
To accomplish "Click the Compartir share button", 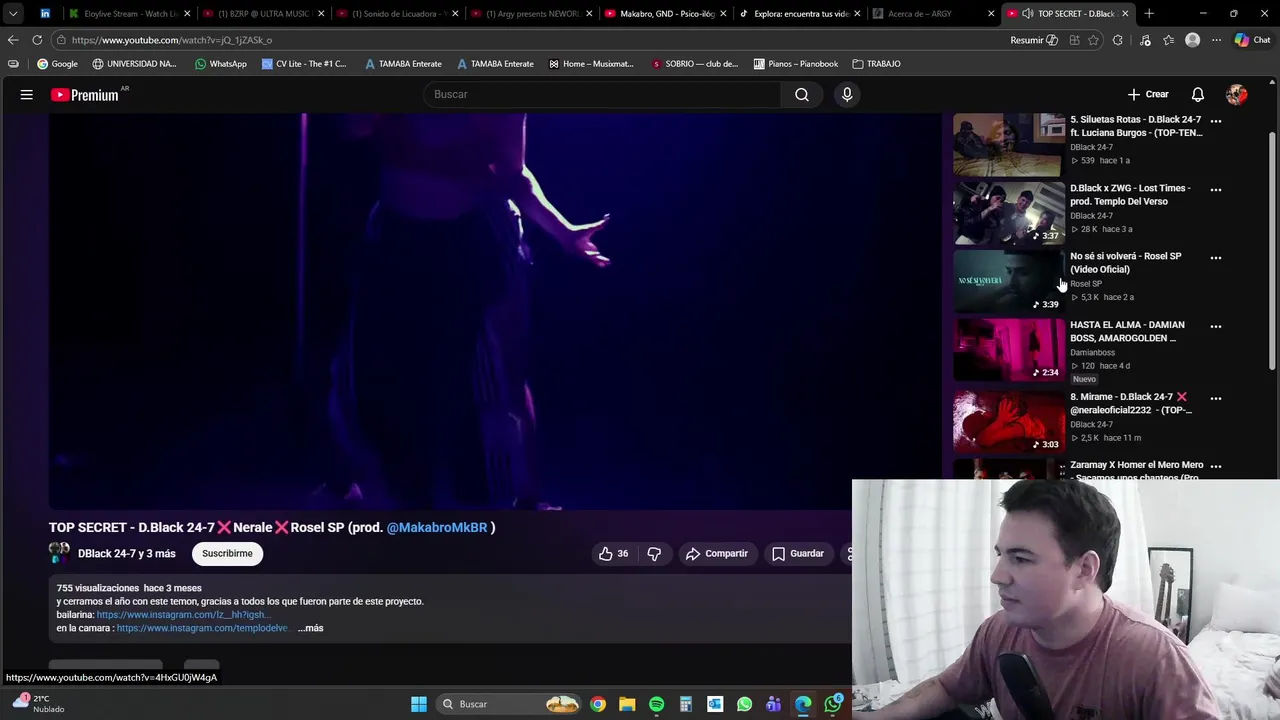I will (x=717, y=553).
